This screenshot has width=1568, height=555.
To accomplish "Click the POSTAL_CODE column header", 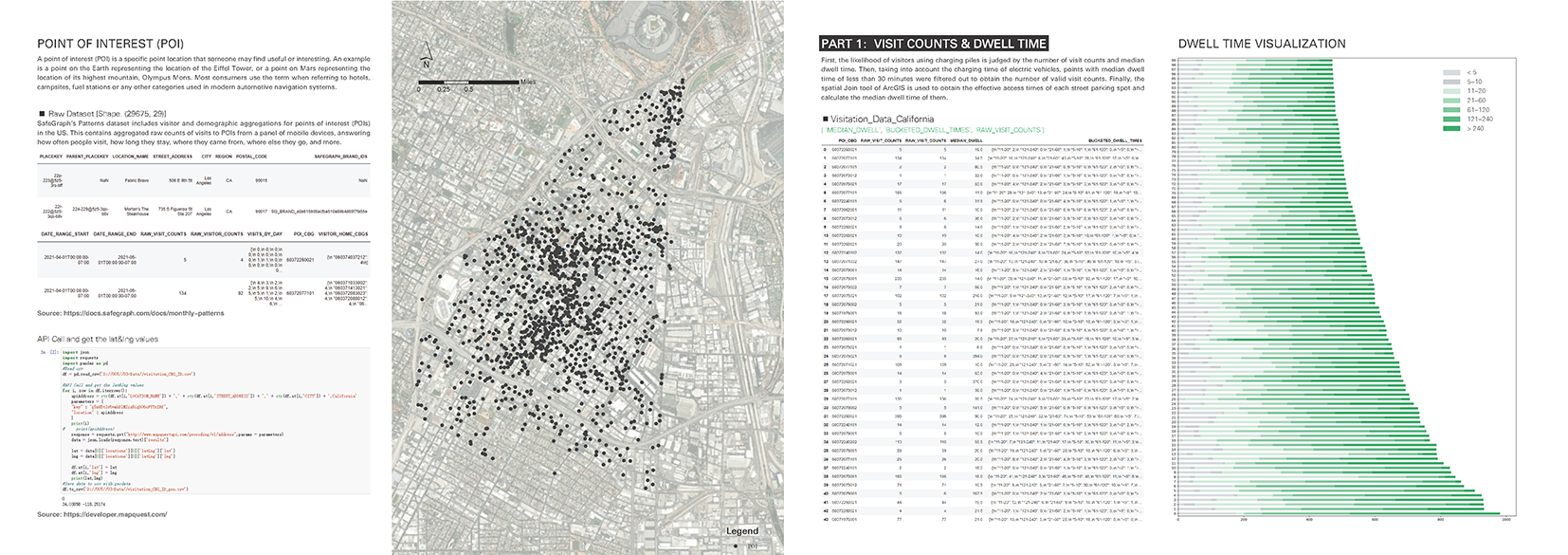I will (x=251, y=157).
